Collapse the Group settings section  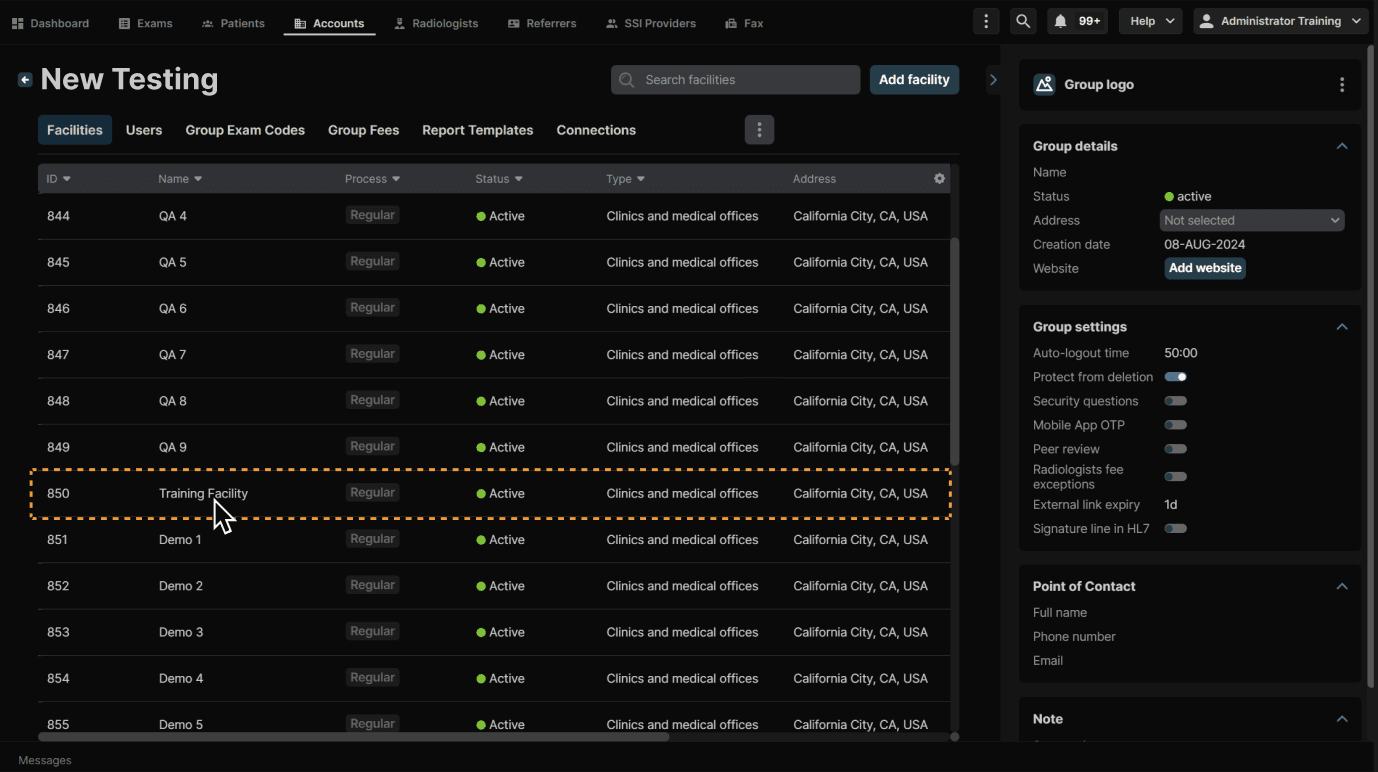pos(1342,327)
